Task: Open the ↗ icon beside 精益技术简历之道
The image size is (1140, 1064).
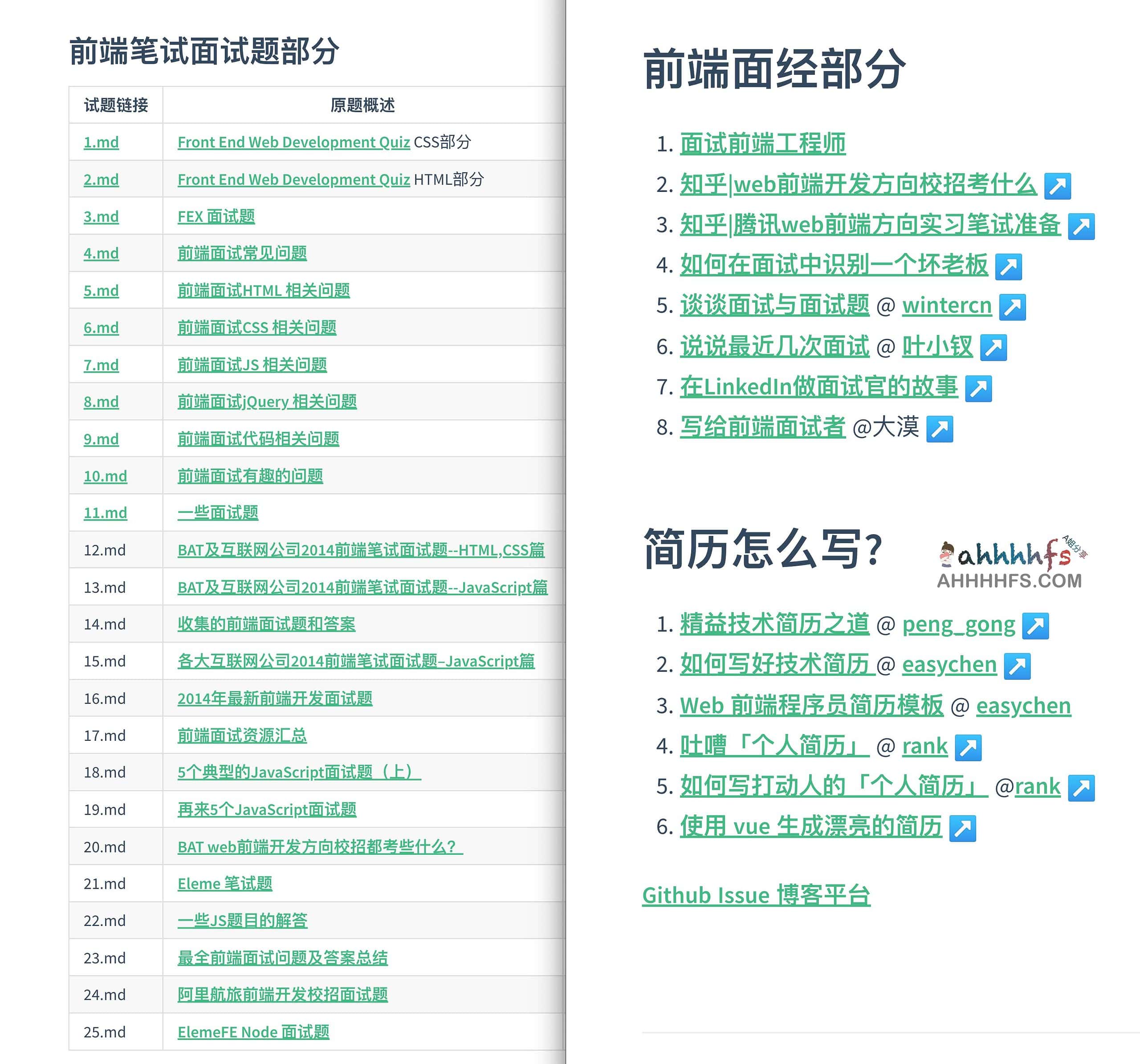Action: tap(1037, 625)
